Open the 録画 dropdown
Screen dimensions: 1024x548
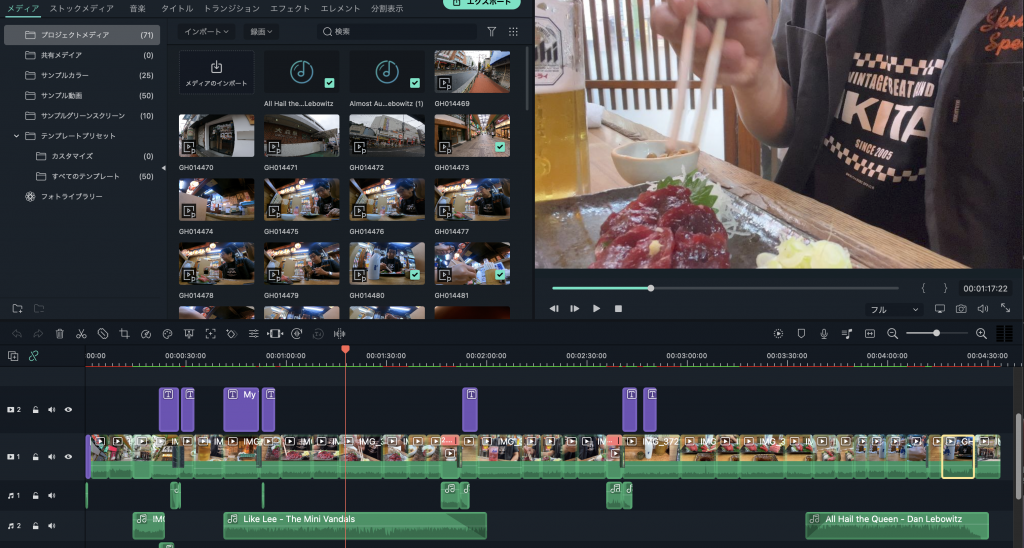pyautogui.click(x=261, y=31)
